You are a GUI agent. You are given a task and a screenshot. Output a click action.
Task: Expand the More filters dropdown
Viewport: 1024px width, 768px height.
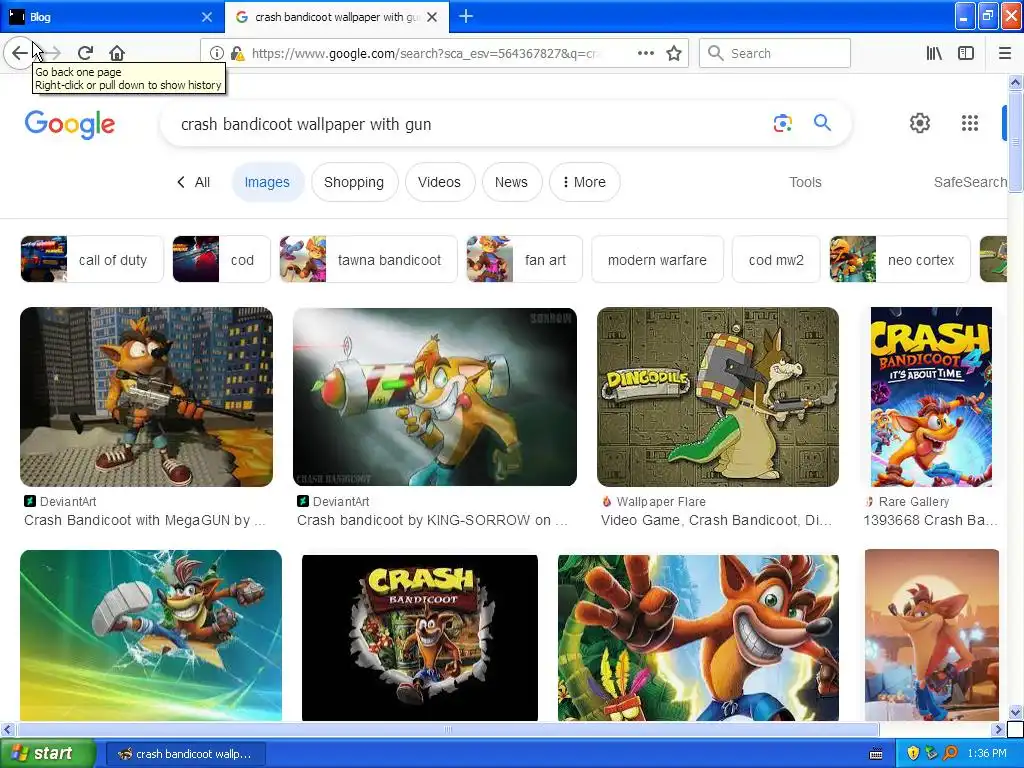pos(584,182)
